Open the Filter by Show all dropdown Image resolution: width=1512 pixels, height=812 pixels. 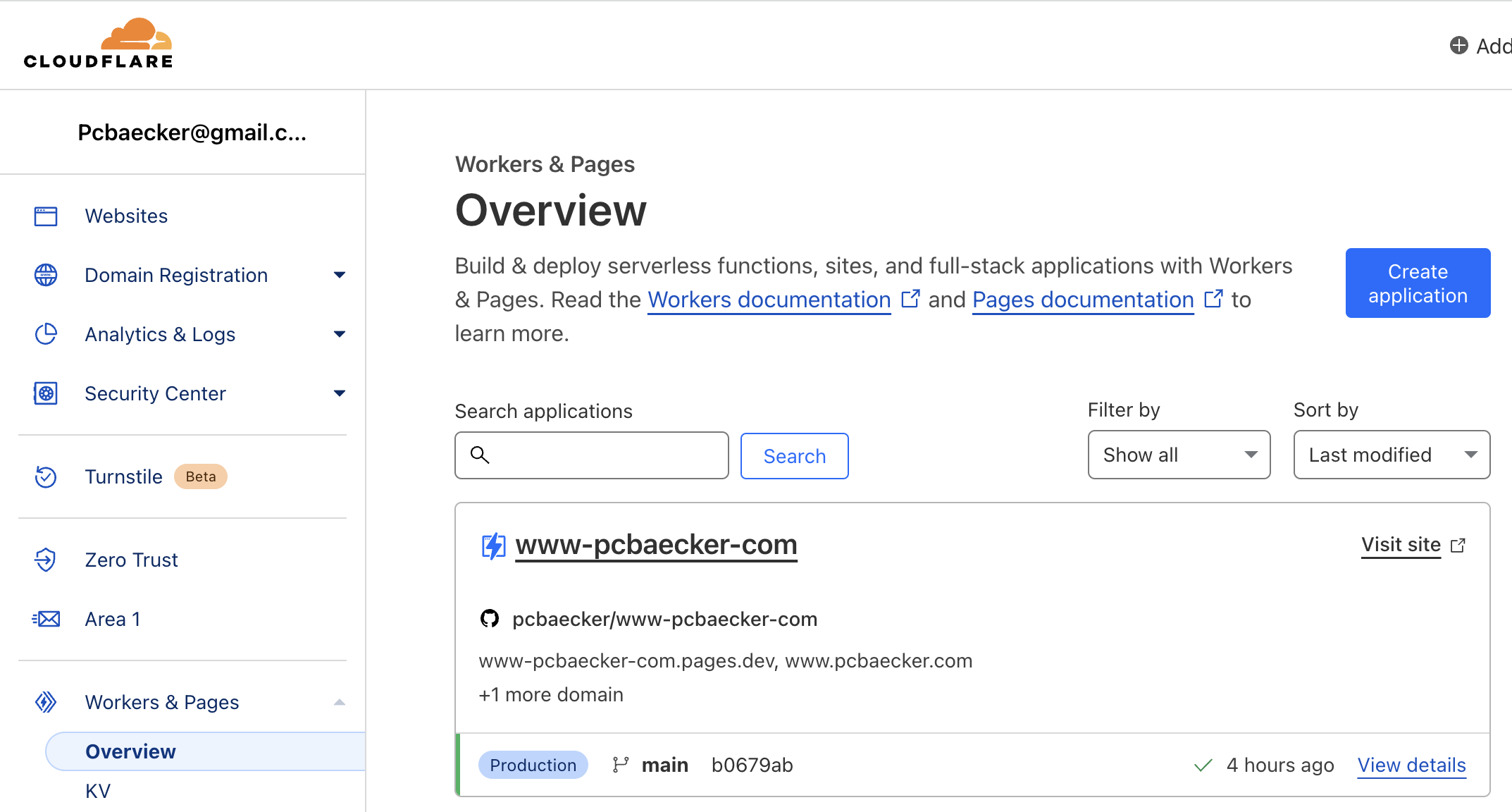[1179, 455]
